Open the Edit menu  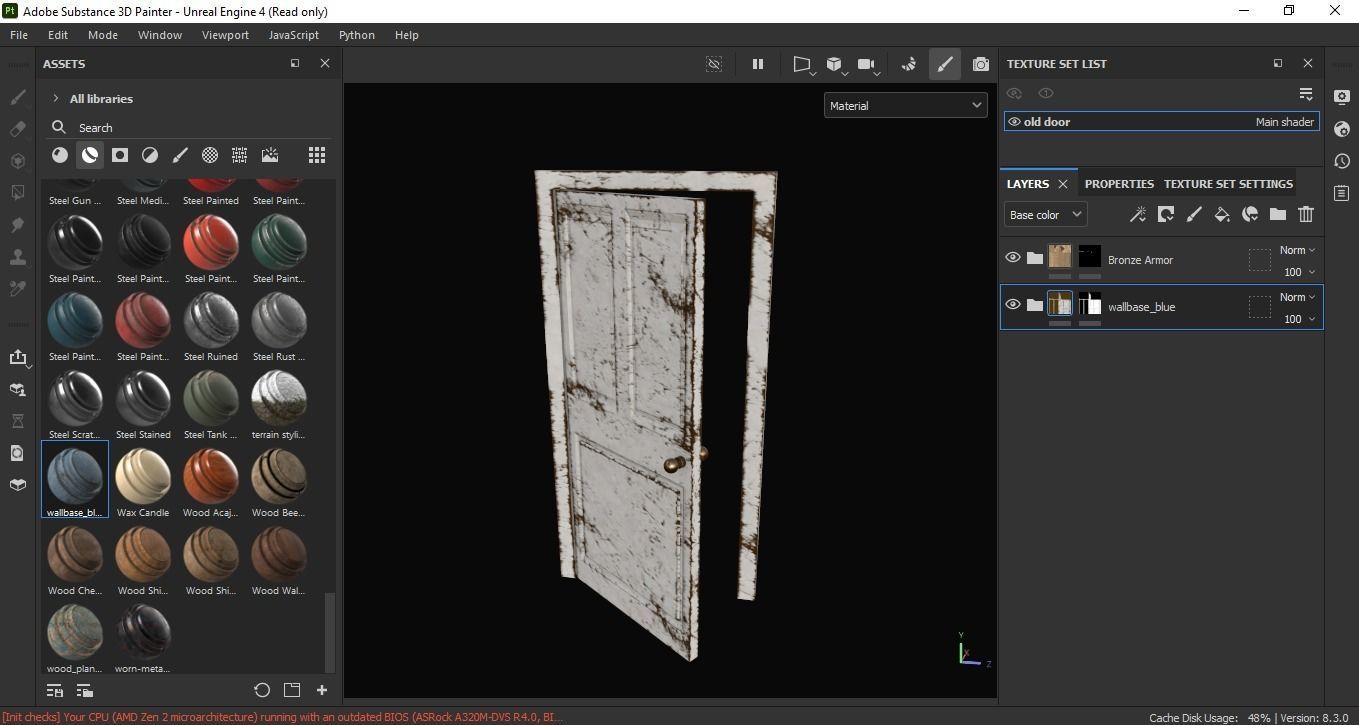point(58,34)
